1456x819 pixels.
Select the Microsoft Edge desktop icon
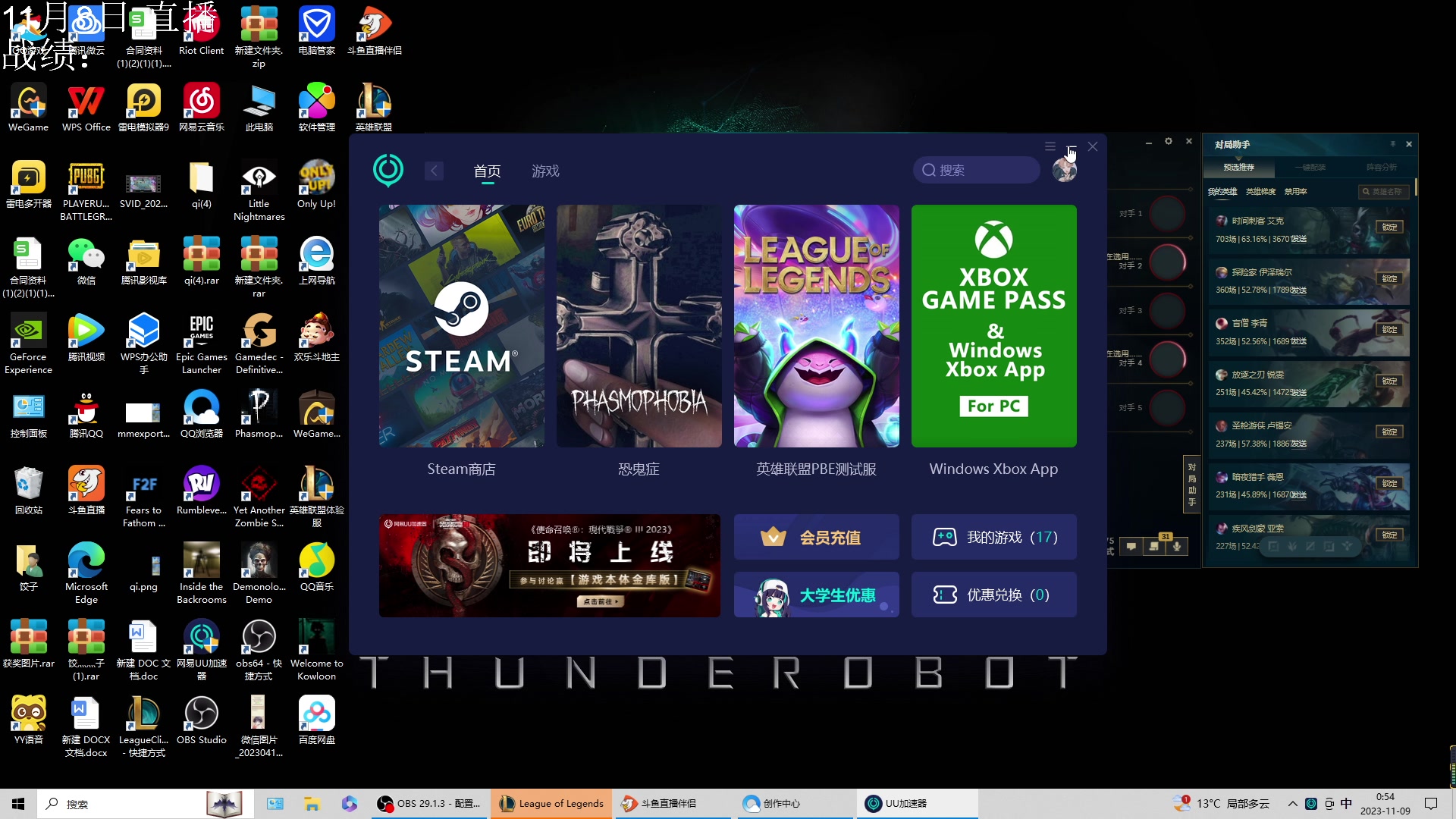point(86,574)
